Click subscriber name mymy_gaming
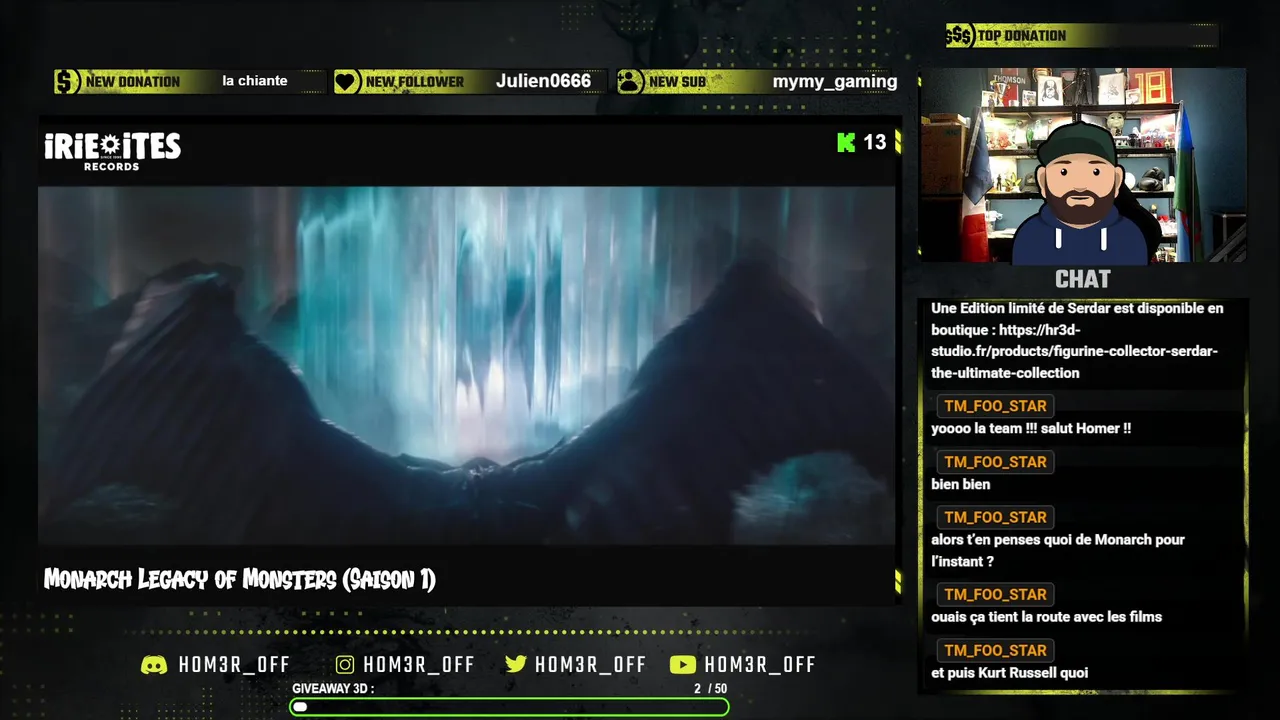Screen dimensions: 1280x720 click(x=835, y=82)
